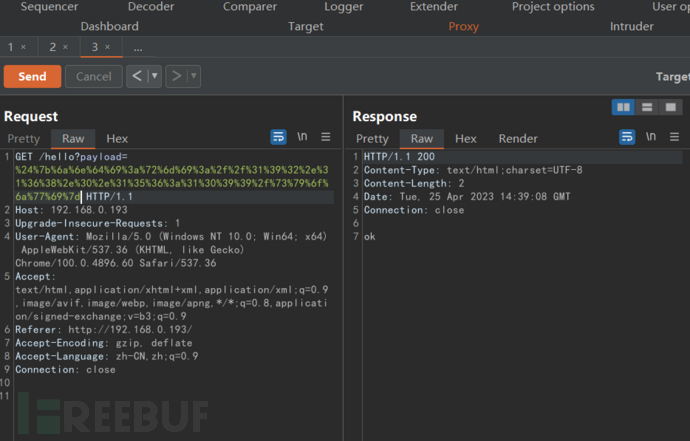Go back to previous request with arrow

137,76
